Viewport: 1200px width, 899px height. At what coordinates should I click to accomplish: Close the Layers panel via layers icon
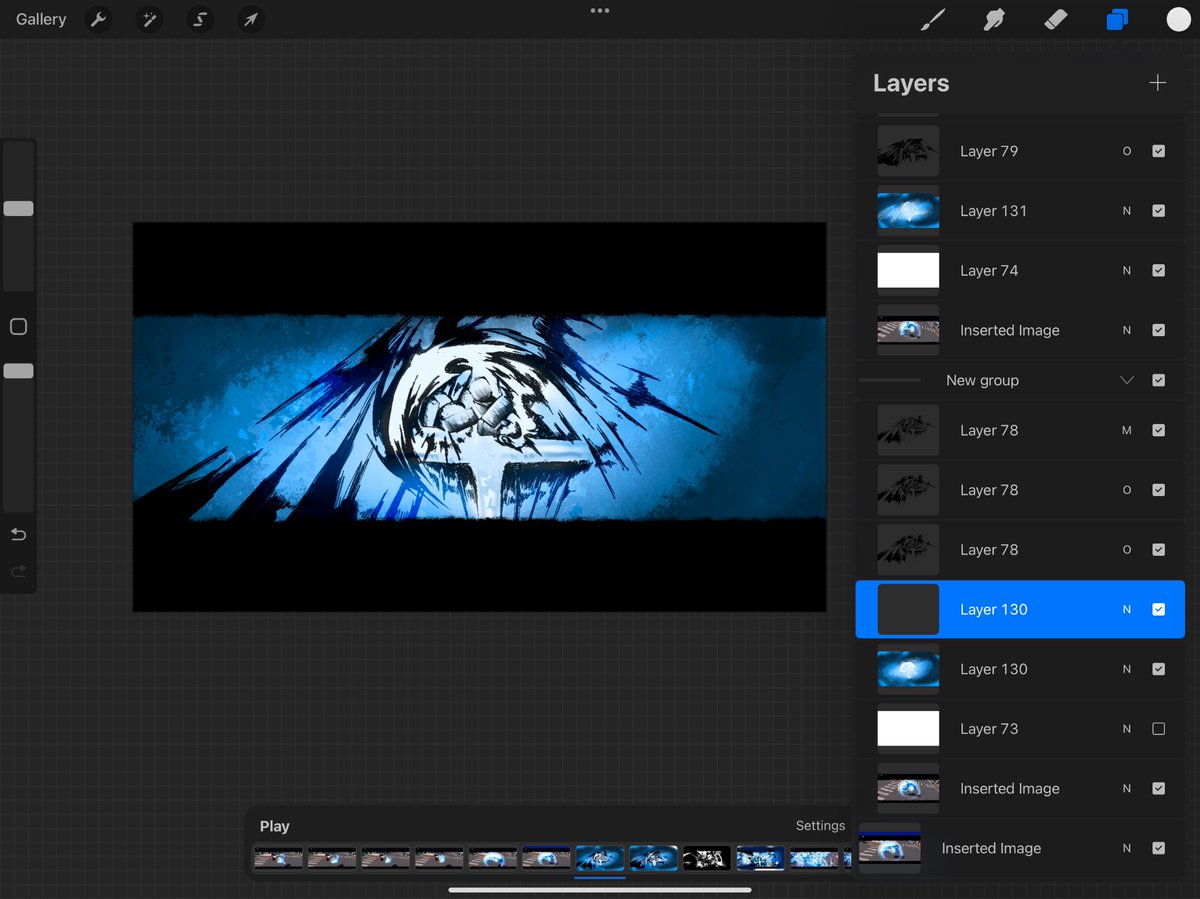click(x=1117, y=19)
